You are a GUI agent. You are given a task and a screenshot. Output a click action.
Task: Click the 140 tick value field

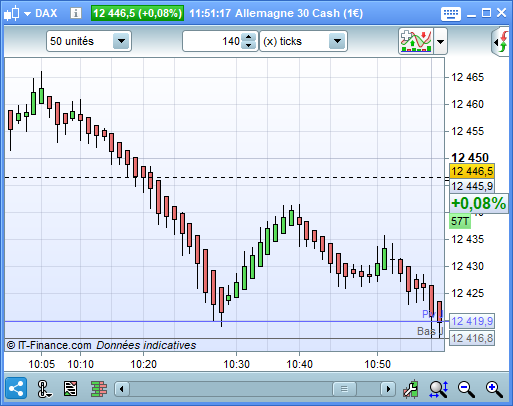212,41
